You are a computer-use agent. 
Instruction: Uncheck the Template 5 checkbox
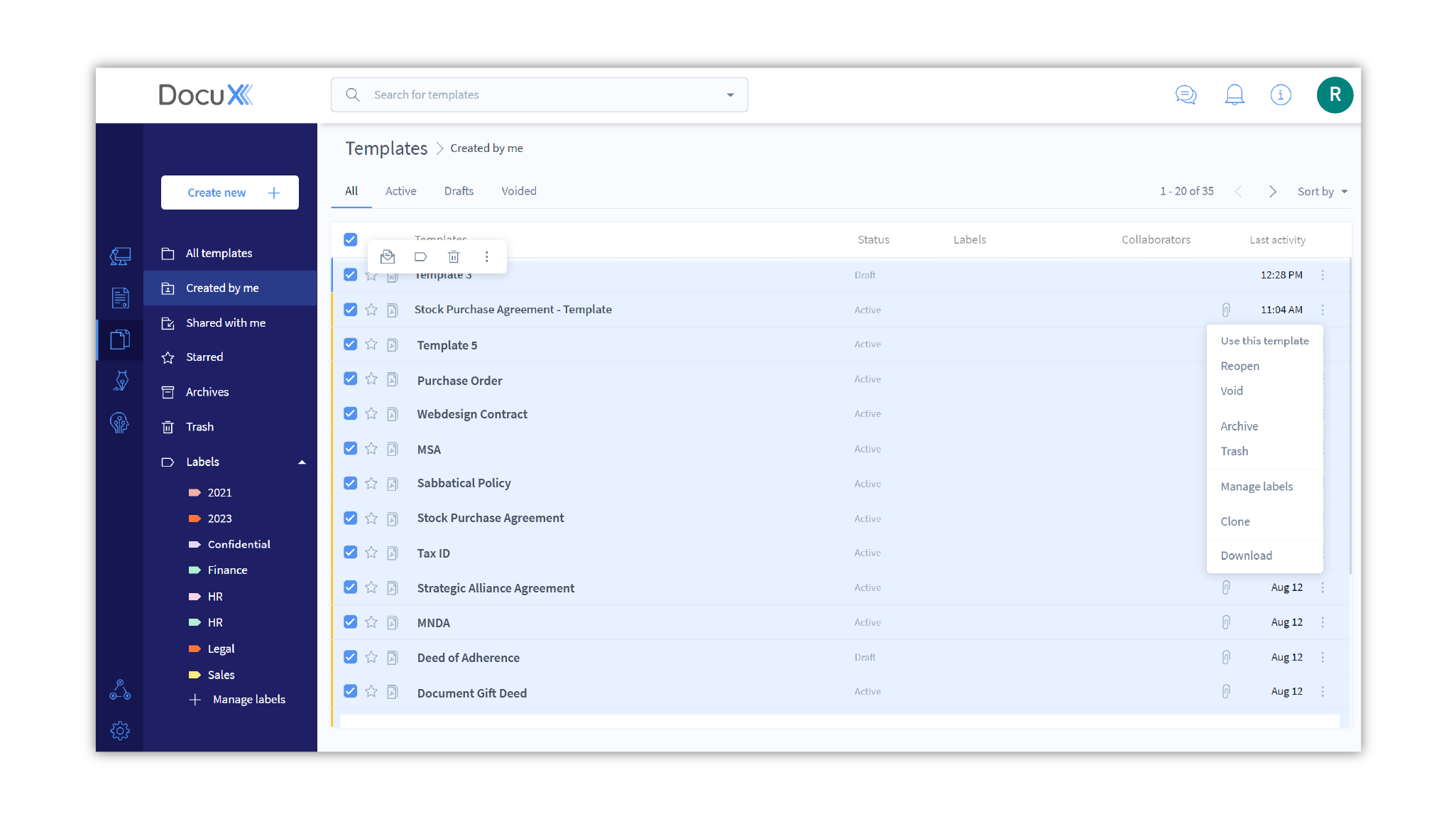pyautogui.click(x=351, y=345)
